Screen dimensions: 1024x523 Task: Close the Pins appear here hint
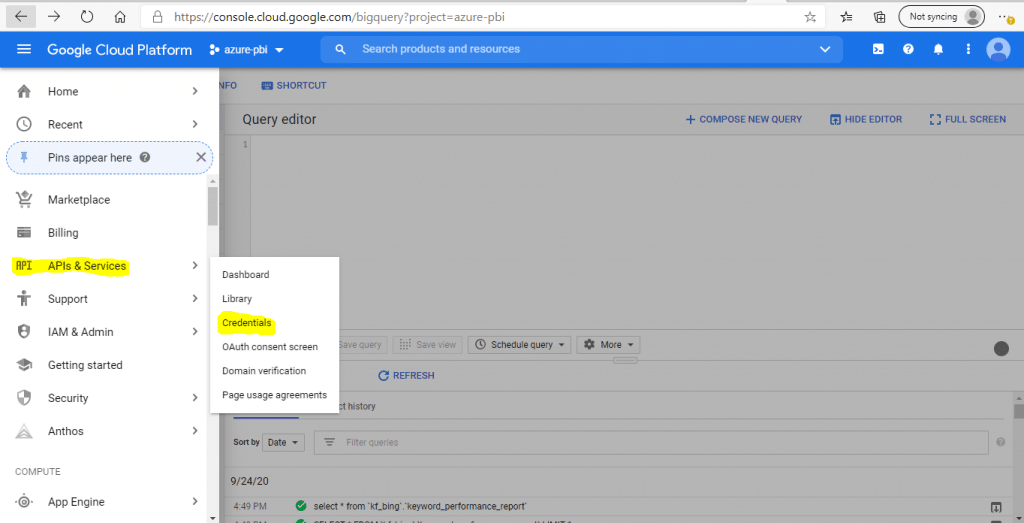[201, 157]
